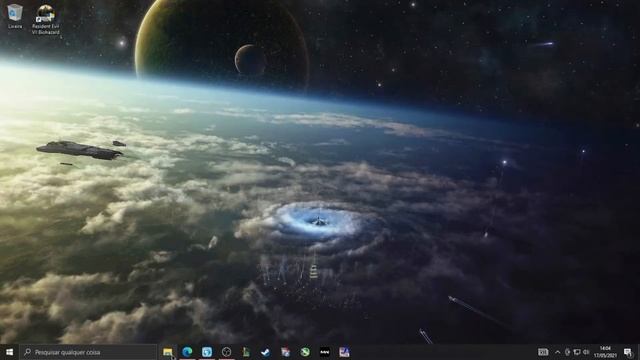640x360 pixels.
Task: Launch Steam from the taskbar
Action: point(266,352)
